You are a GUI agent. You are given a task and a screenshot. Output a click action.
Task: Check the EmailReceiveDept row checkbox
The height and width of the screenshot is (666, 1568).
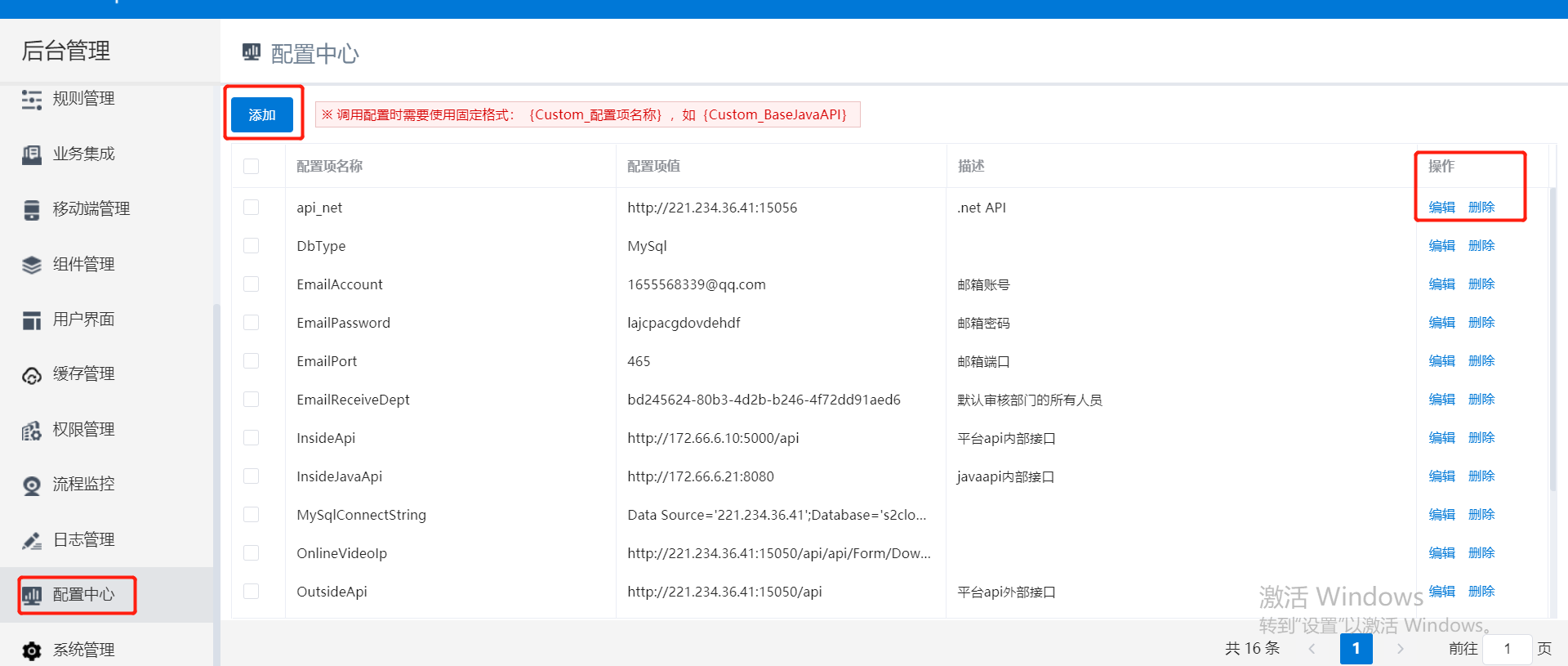[251, 400]
